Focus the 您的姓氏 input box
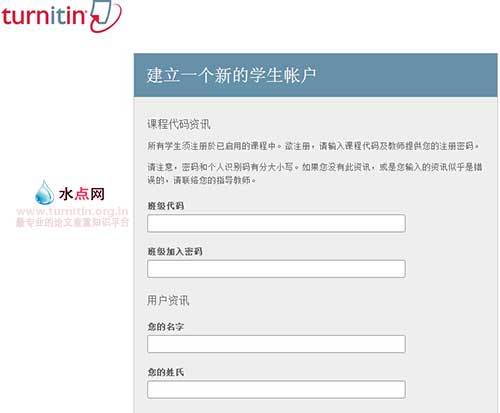500x413 pixels. tap(276, 390)
